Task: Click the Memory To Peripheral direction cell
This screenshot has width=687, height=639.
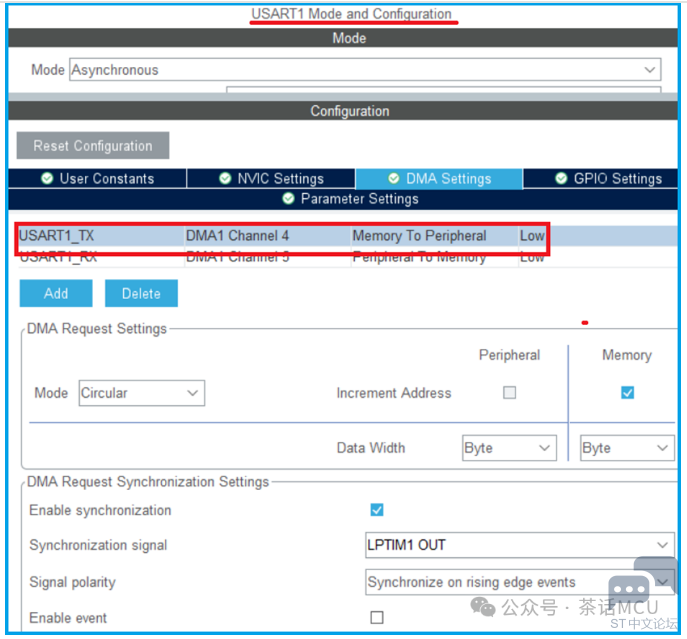Action: pyautogui.click(x=434, y=236)
